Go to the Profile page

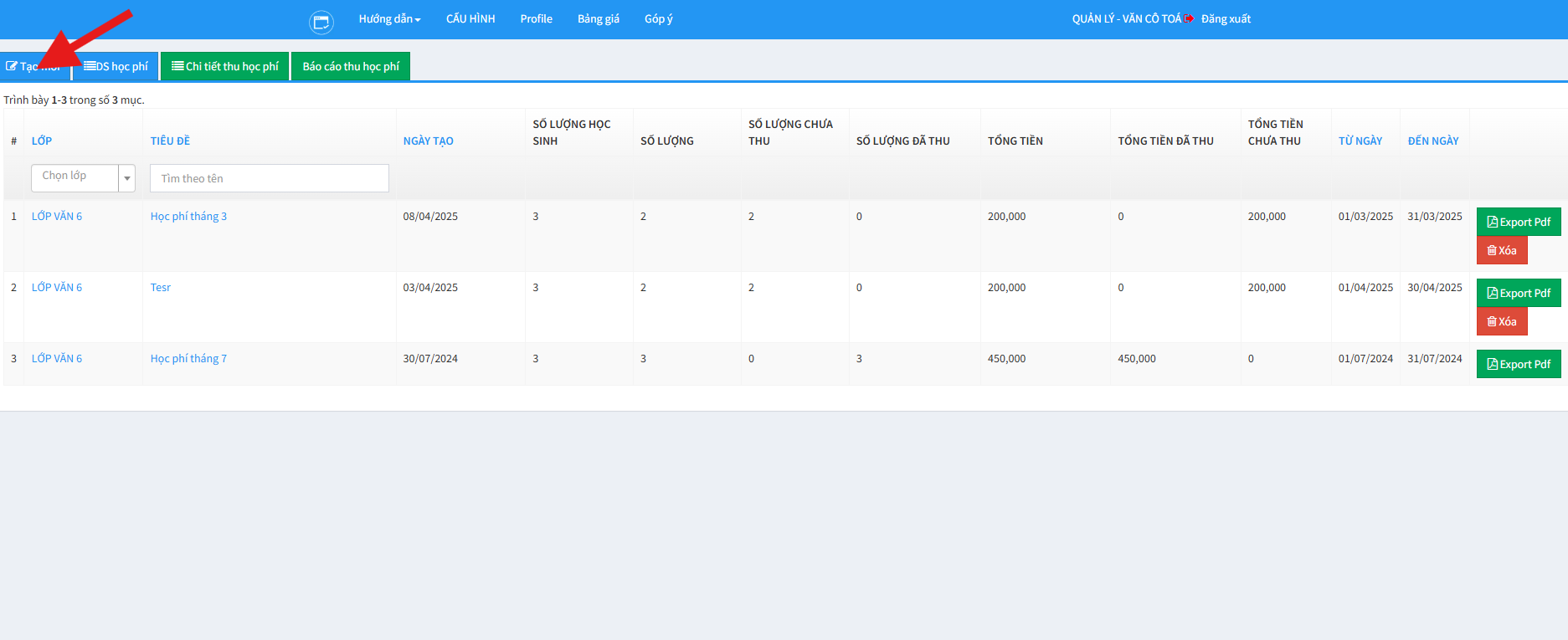536,18
